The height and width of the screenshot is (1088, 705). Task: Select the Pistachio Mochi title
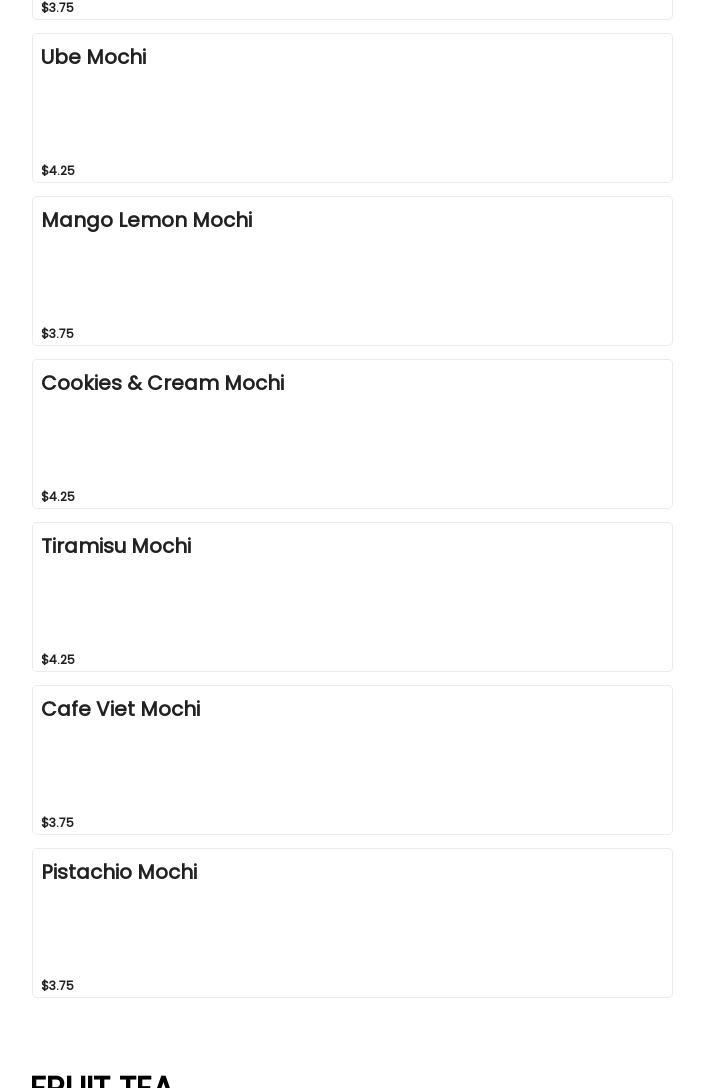(119, 872)
